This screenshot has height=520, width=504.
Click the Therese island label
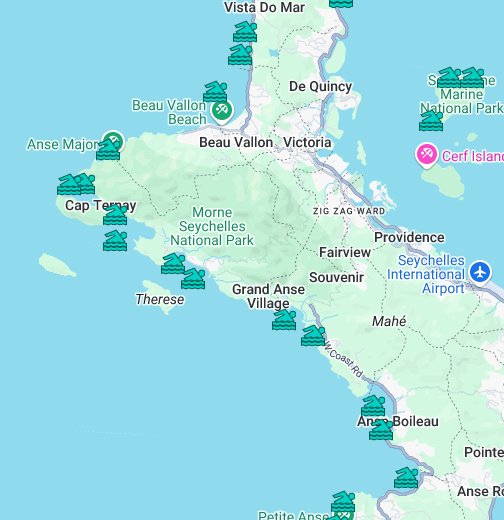pos(160,299)
